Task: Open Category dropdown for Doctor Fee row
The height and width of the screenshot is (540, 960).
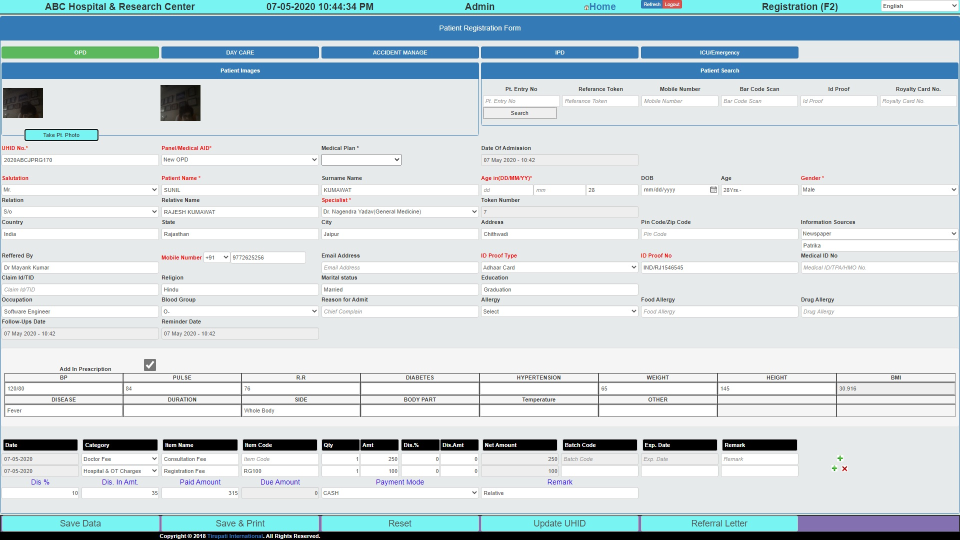Action: tap(120, 459)
